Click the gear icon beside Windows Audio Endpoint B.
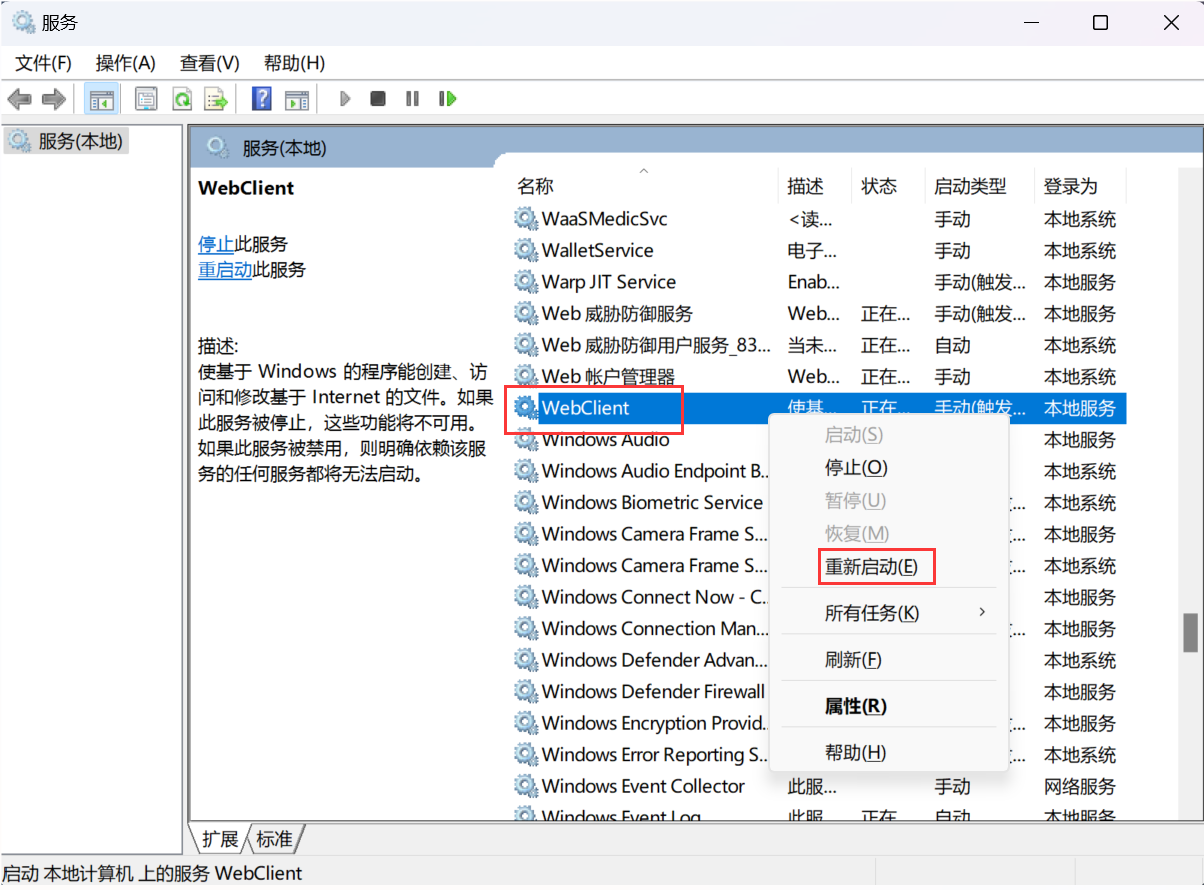Image resolution: width=1204 pixels, height=890 pixels. [x=525, y=471]
